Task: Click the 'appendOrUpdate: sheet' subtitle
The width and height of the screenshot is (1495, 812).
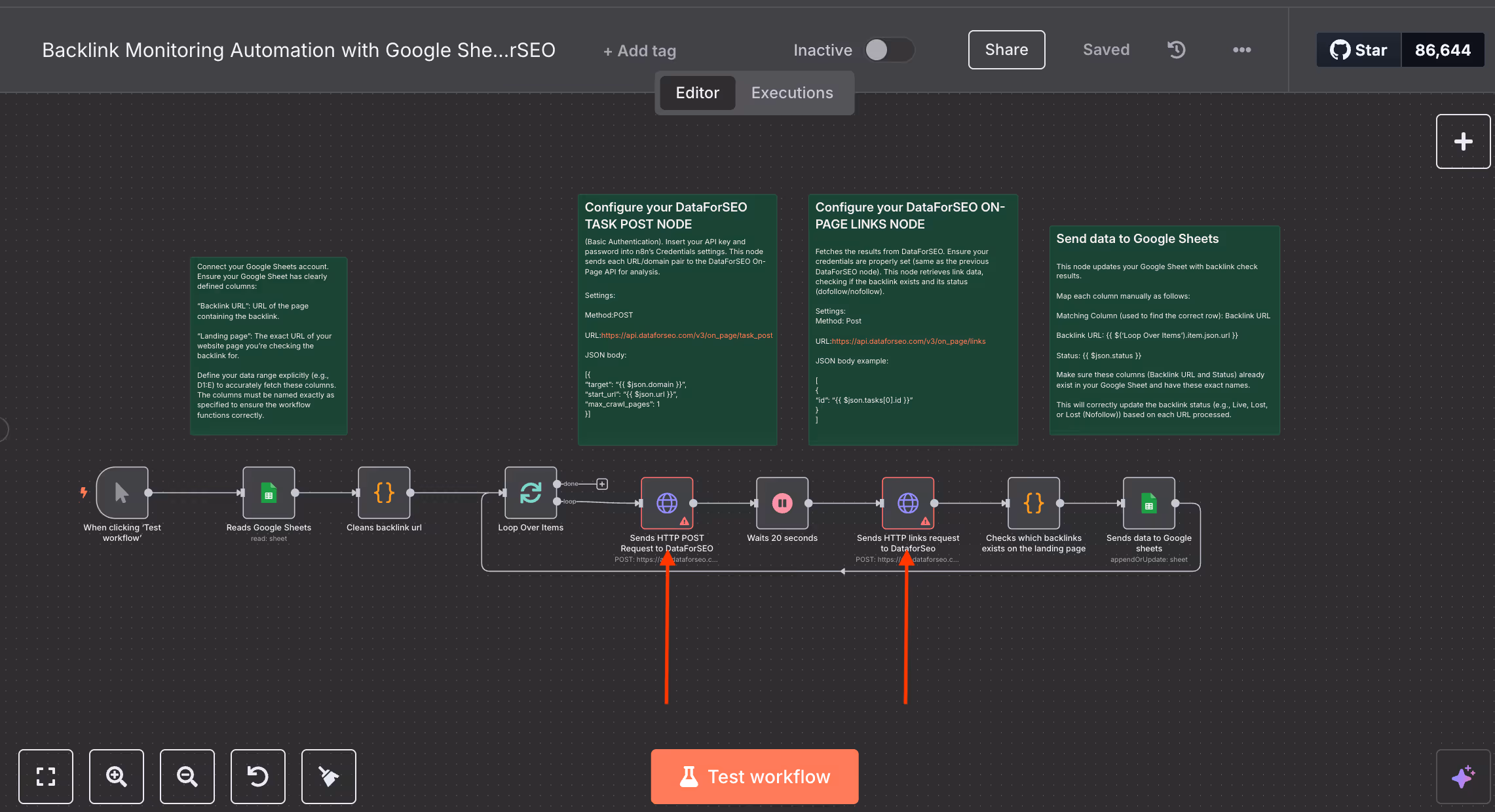Action: tap(1149, 560)
